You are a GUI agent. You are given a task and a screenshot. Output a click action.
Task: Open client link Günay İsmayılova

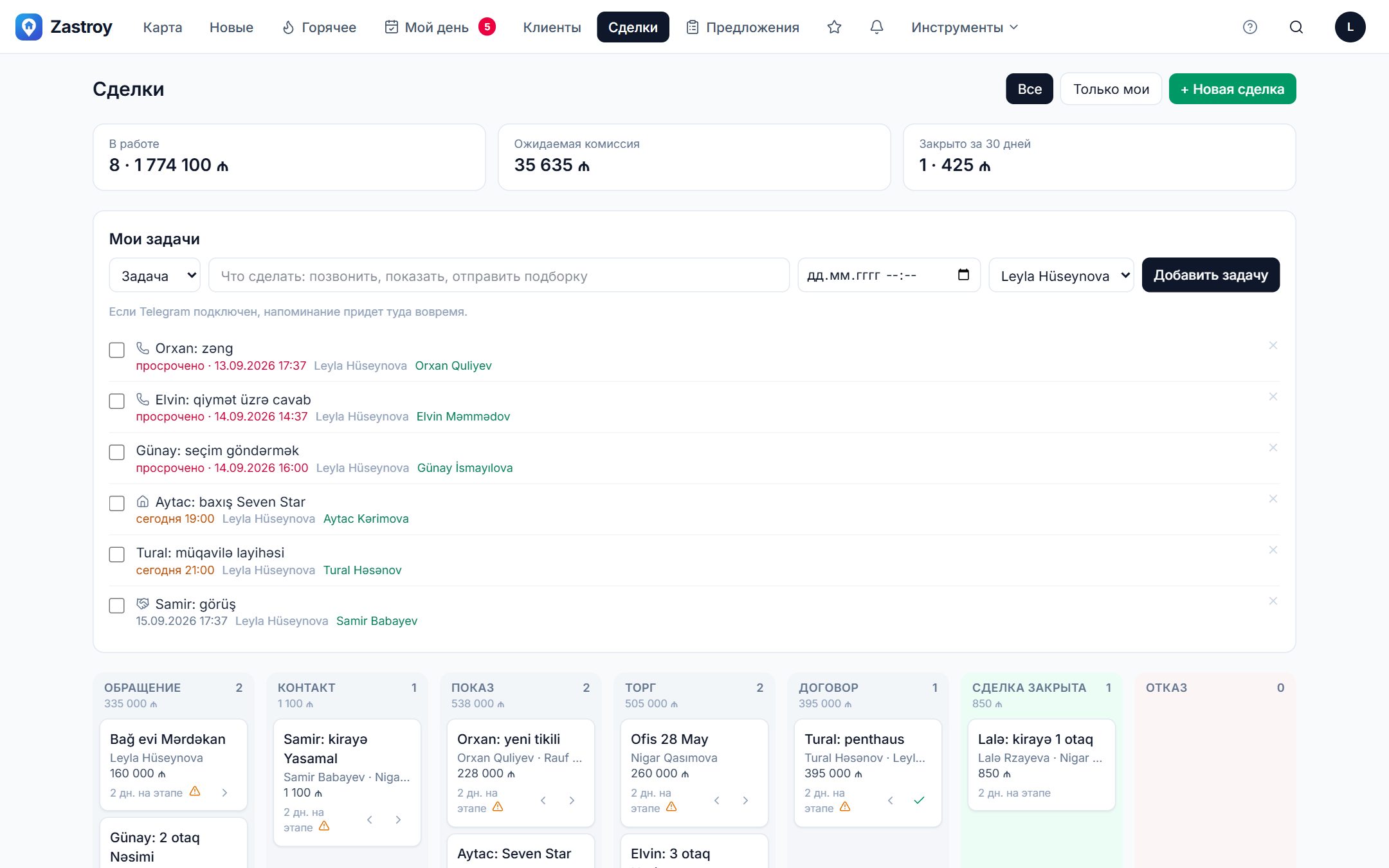[465, 468]
